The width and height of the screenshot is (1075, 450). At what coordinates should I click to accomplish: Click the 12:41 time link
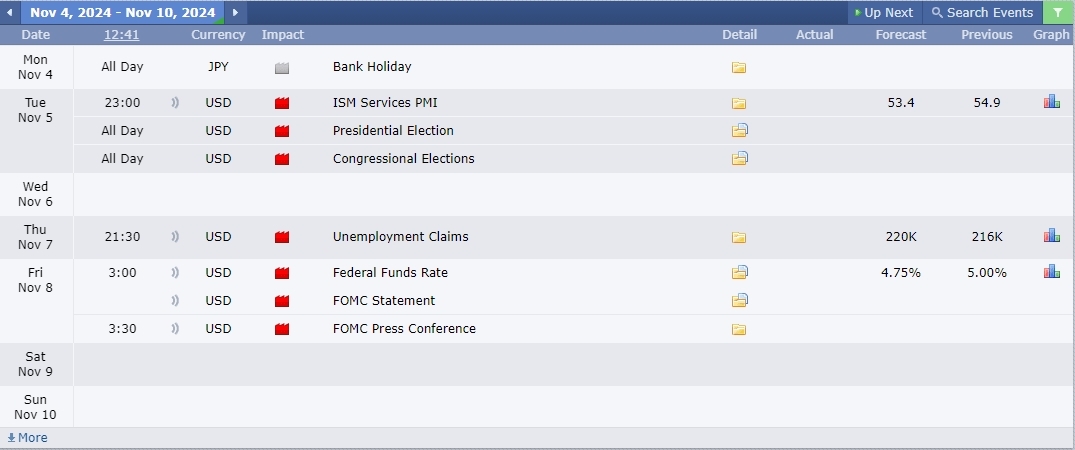pos(123,35)
